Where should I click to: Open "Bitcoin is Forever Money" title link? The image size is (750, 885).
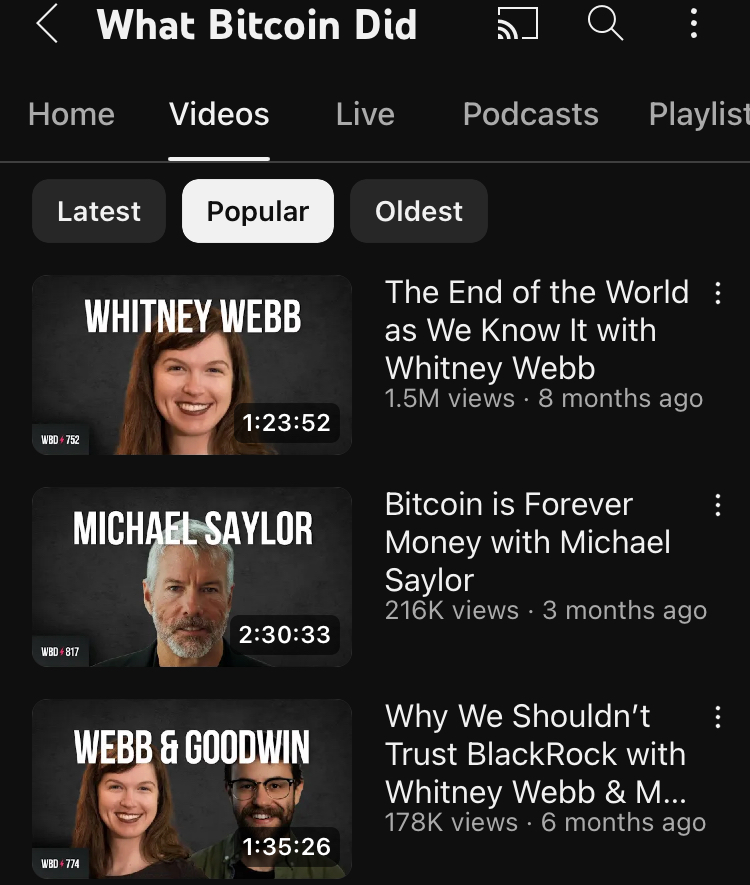(x=527, y=542)
